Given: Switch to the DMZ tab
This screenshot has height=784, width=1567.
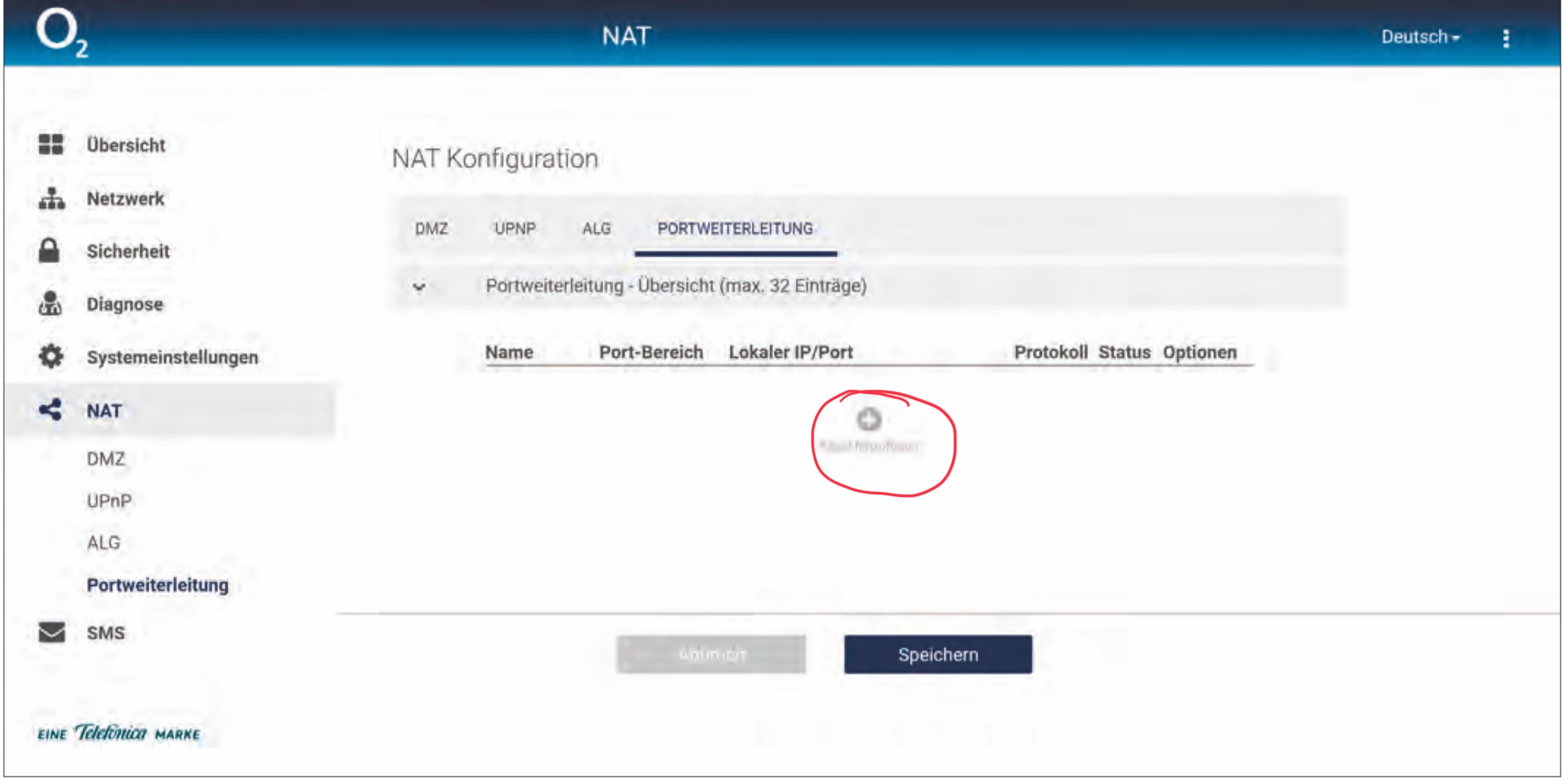Looking at the screenshot, I should pos(431,229).
